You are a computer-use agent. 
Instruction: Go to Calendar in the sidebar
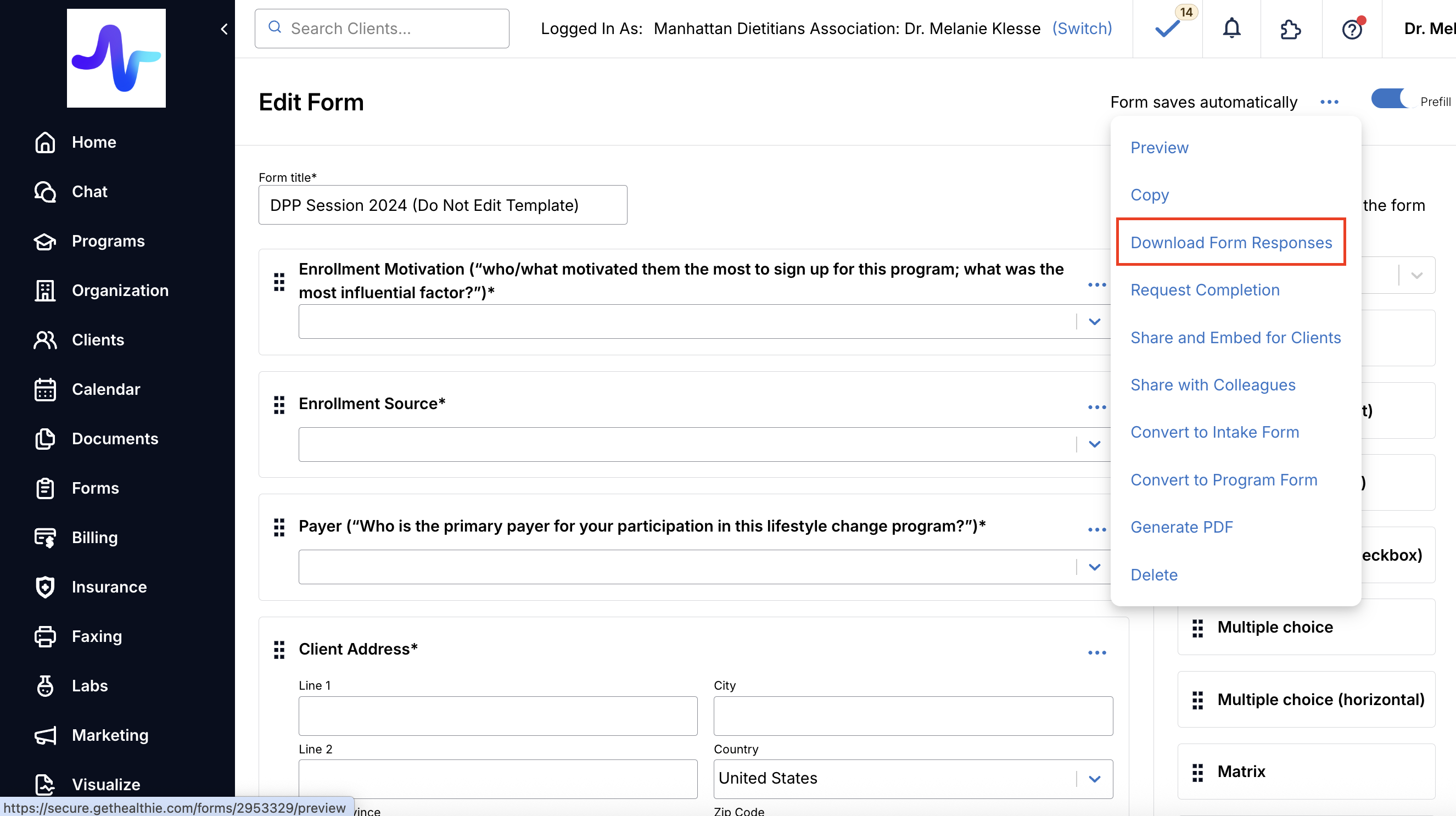tap(106, 389)
